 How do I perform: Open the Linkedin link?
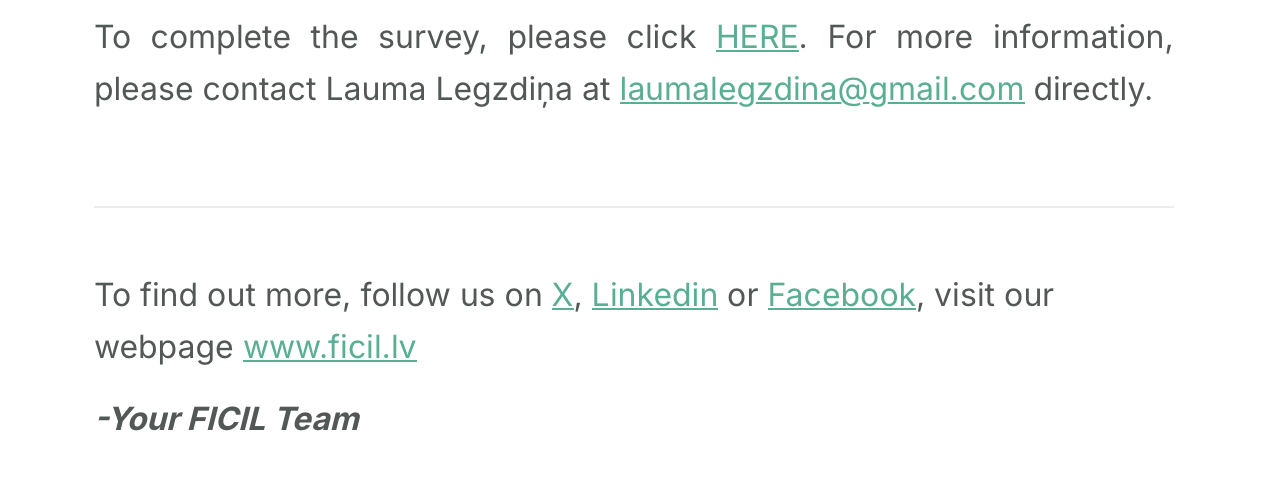click(654, 295)
